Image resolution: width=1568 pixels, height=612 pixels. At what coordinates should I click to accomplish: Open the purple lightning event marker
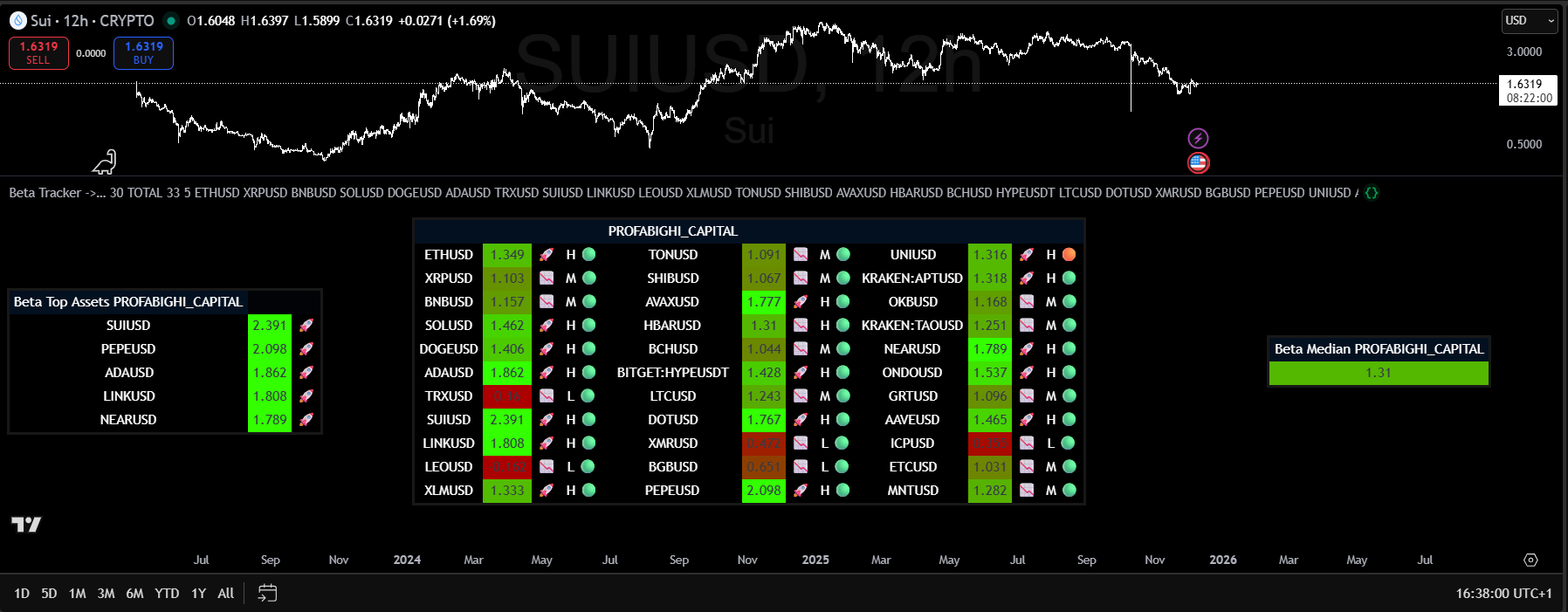(x=1198, y=138)
